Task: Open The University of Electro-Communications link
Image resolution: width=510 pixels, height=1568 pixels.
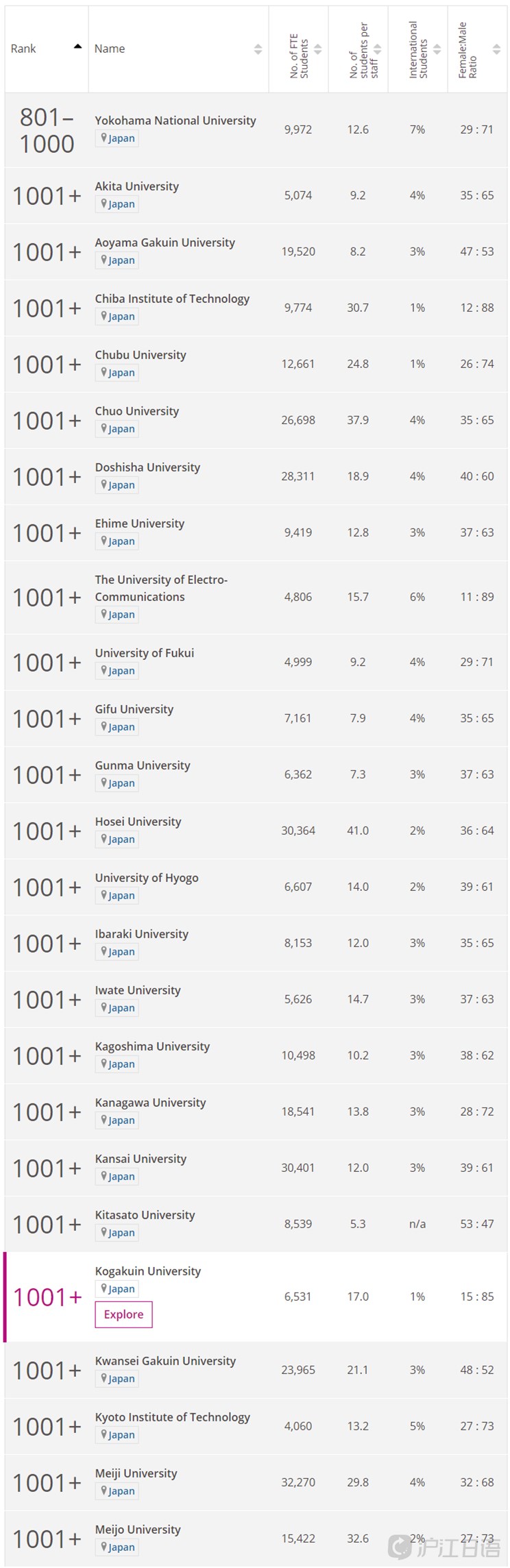Action: point(161,588)
